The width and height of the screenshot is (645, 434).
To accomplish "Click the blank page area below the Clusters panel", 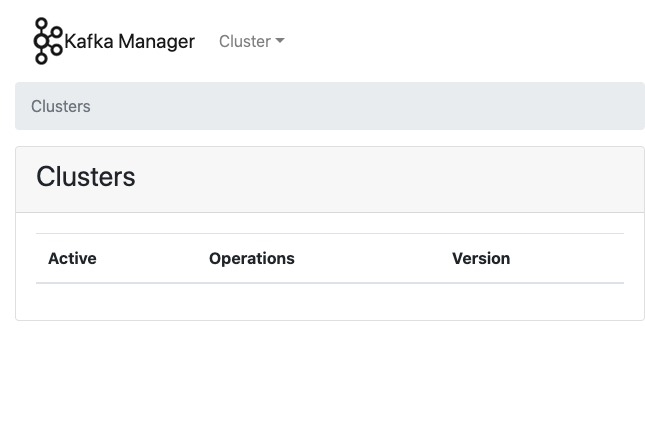I will click(330, 380).
